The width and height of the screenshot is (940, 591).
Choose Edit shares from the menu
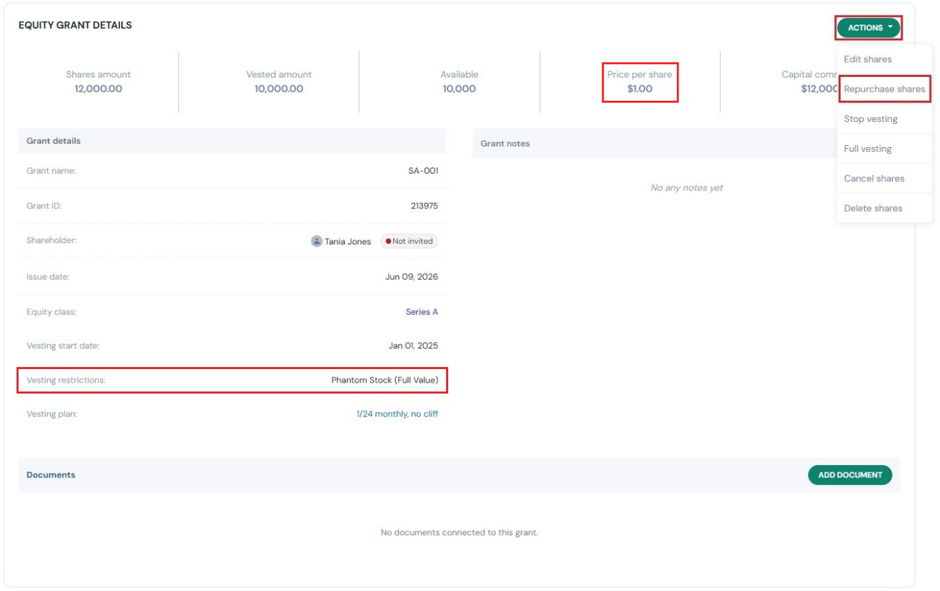point(867,59)
